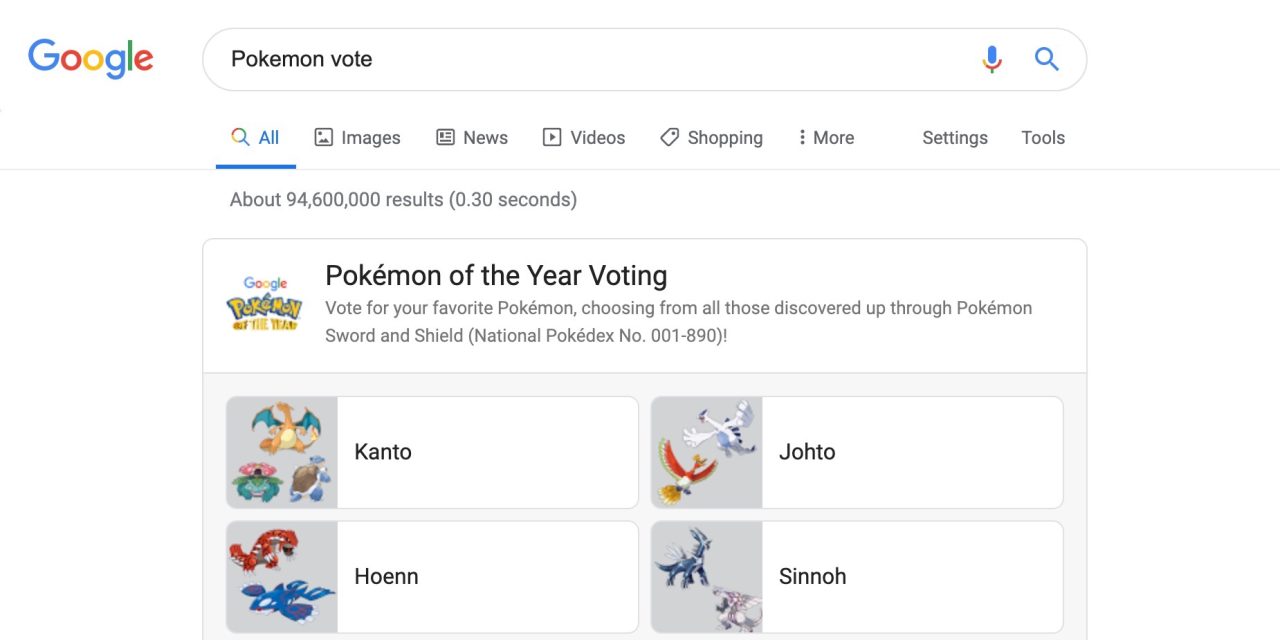
Task: Click the Google logo
Action: 91,59
